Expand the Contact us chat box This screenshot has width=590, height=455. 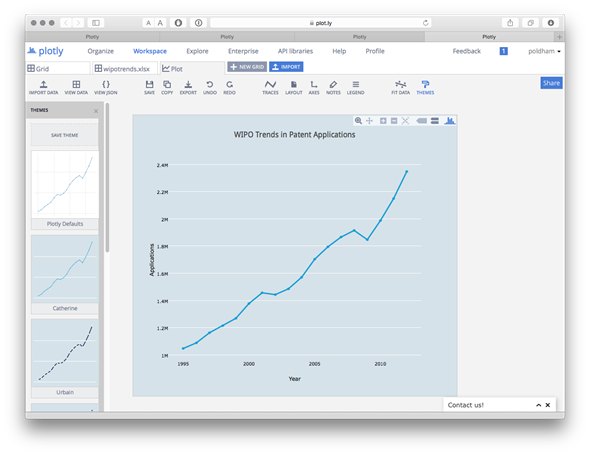538,405
